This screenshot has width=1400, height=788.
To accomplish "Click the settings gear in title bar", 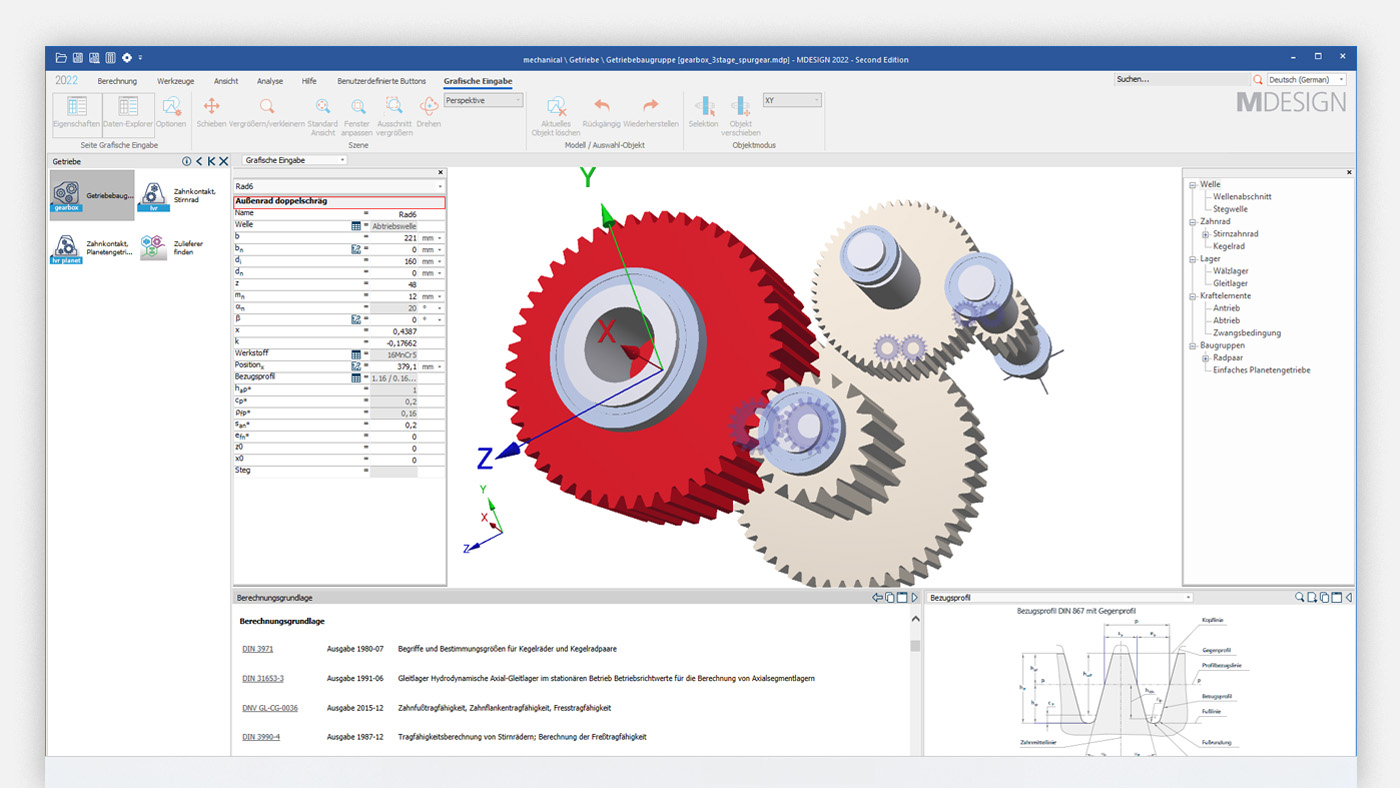I will coord(127,58).
